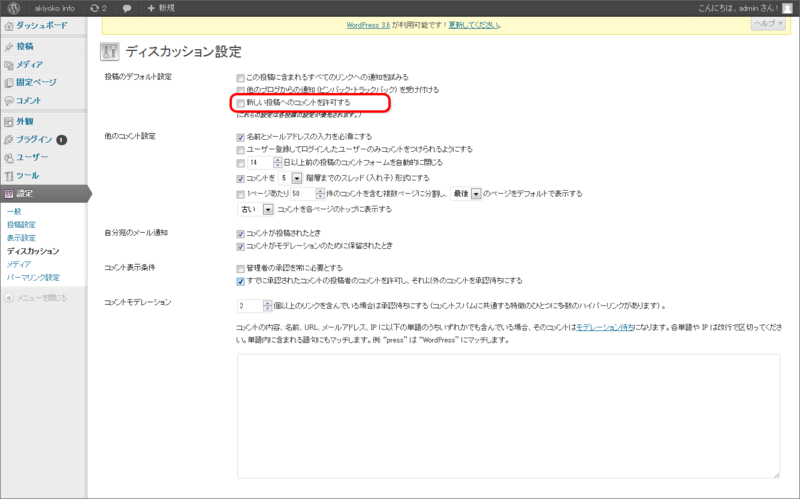The height and width of the screenshot is (499, 800).
Task: Toggle email on held for moderation checkbox
Action: pyautogui.click(x=240, y=247)
